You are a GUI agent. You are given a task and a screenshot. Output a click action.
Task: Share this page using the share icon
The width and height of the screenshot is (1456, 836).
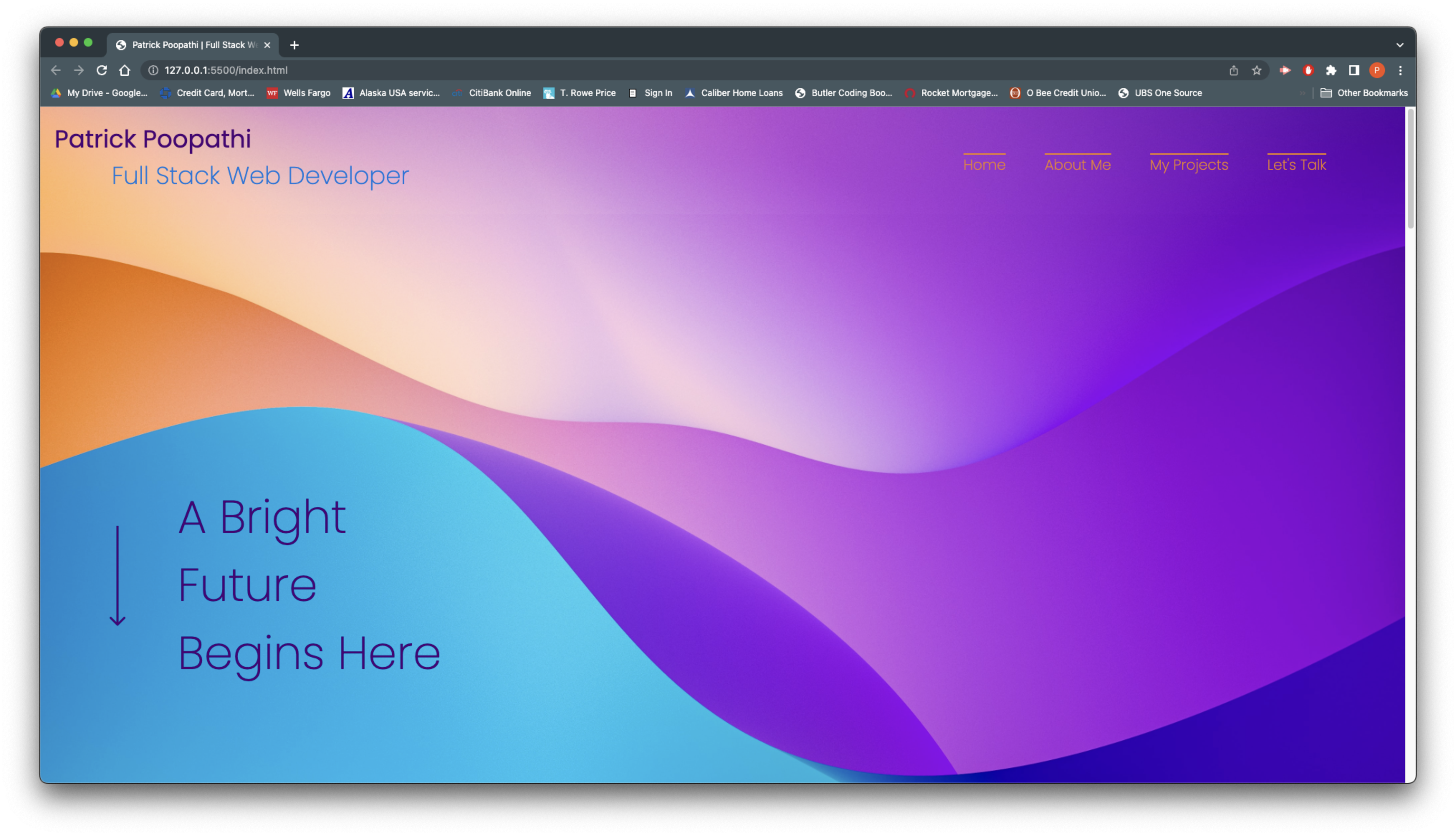click(x=1233, y=70)
